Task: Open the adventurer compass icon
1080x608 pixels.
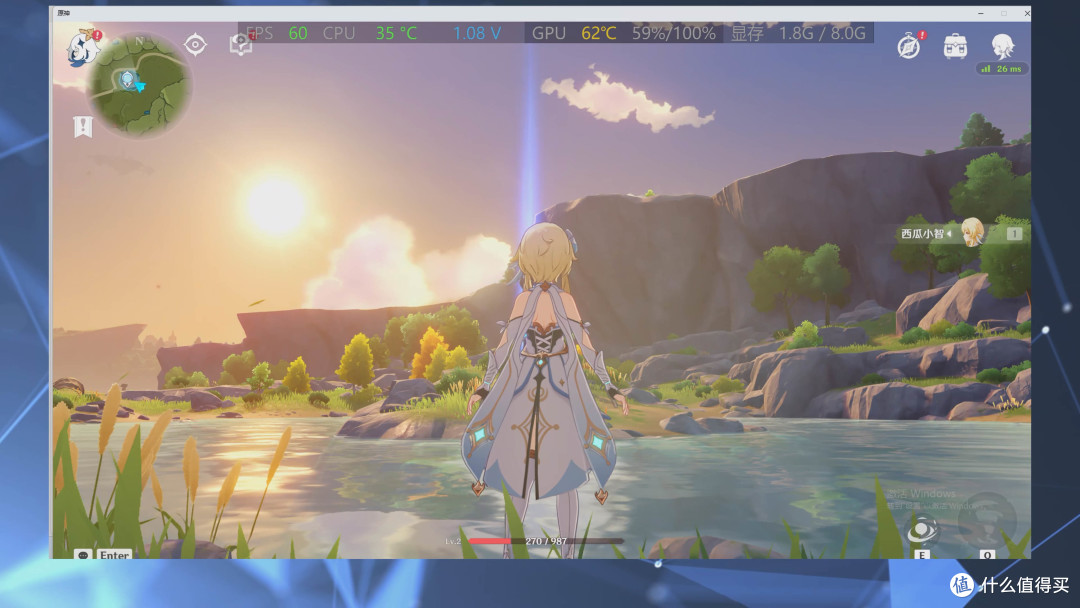Action: pos(908,46)
